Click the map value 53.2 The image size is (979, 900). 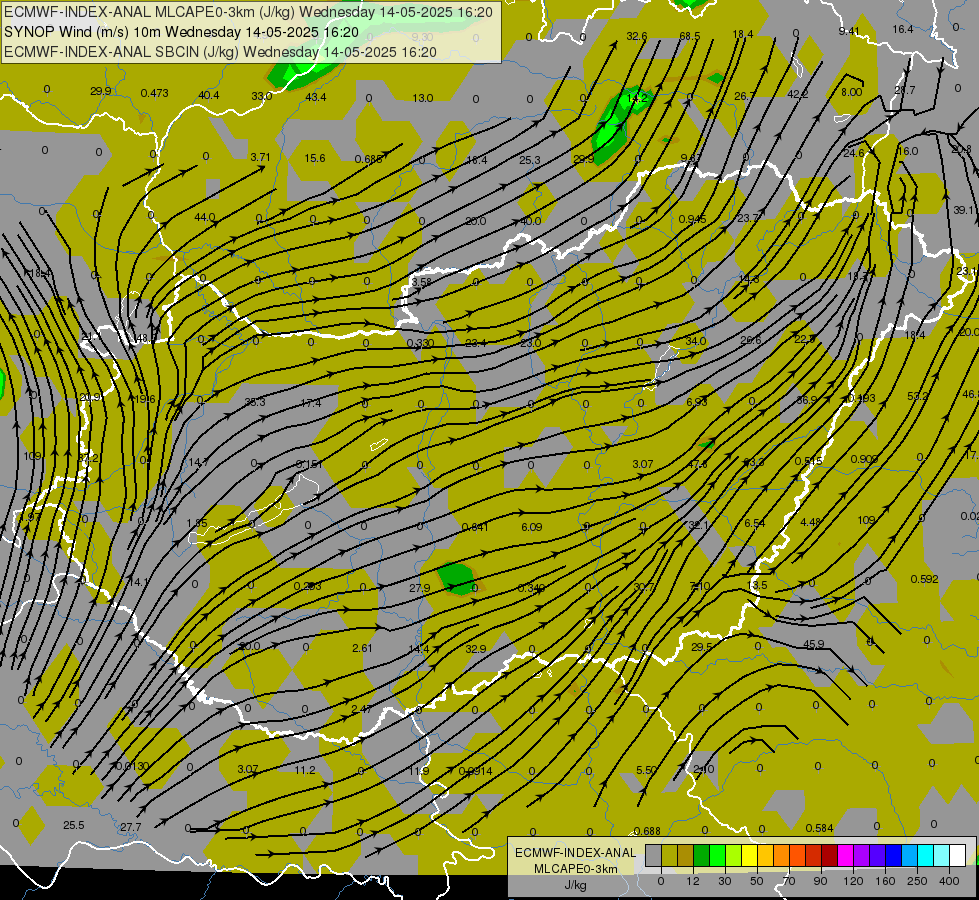click(x=918, y=396)
